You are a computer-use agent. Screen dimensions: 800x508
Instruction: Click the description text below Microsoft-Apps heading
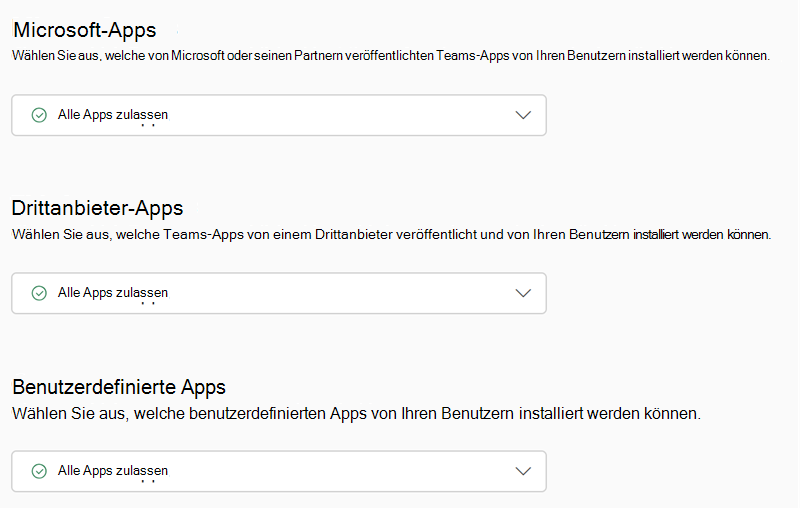pos(390,56)
